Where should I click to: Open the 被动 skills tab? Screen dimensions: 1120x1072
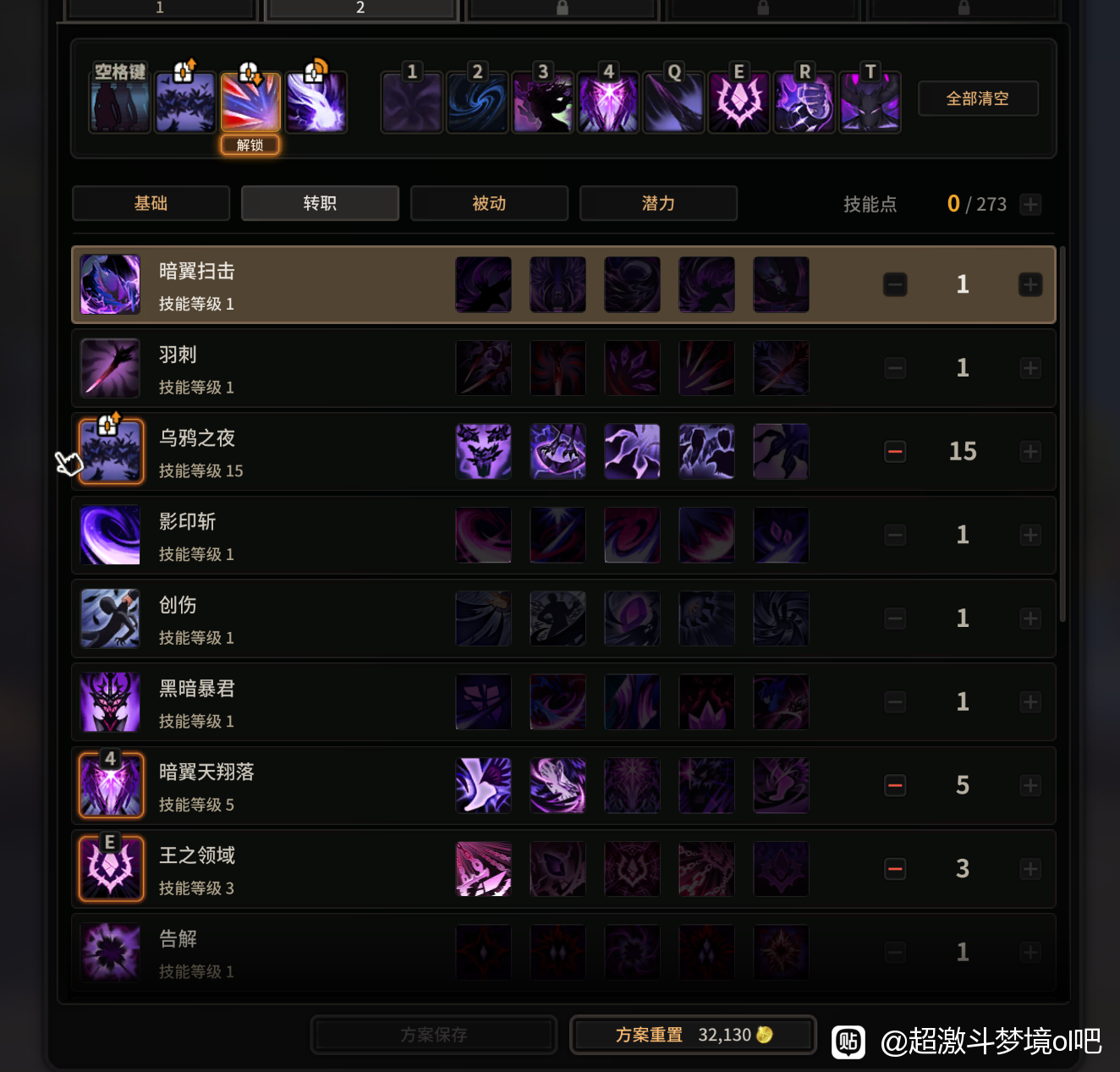point(490,204)
